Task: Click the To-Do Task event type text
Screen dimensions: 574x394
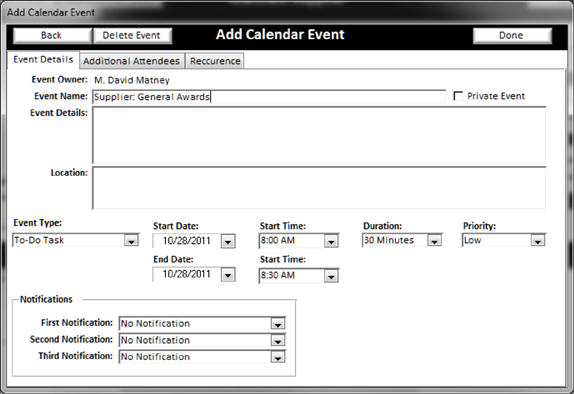Action: pos(39,240)
